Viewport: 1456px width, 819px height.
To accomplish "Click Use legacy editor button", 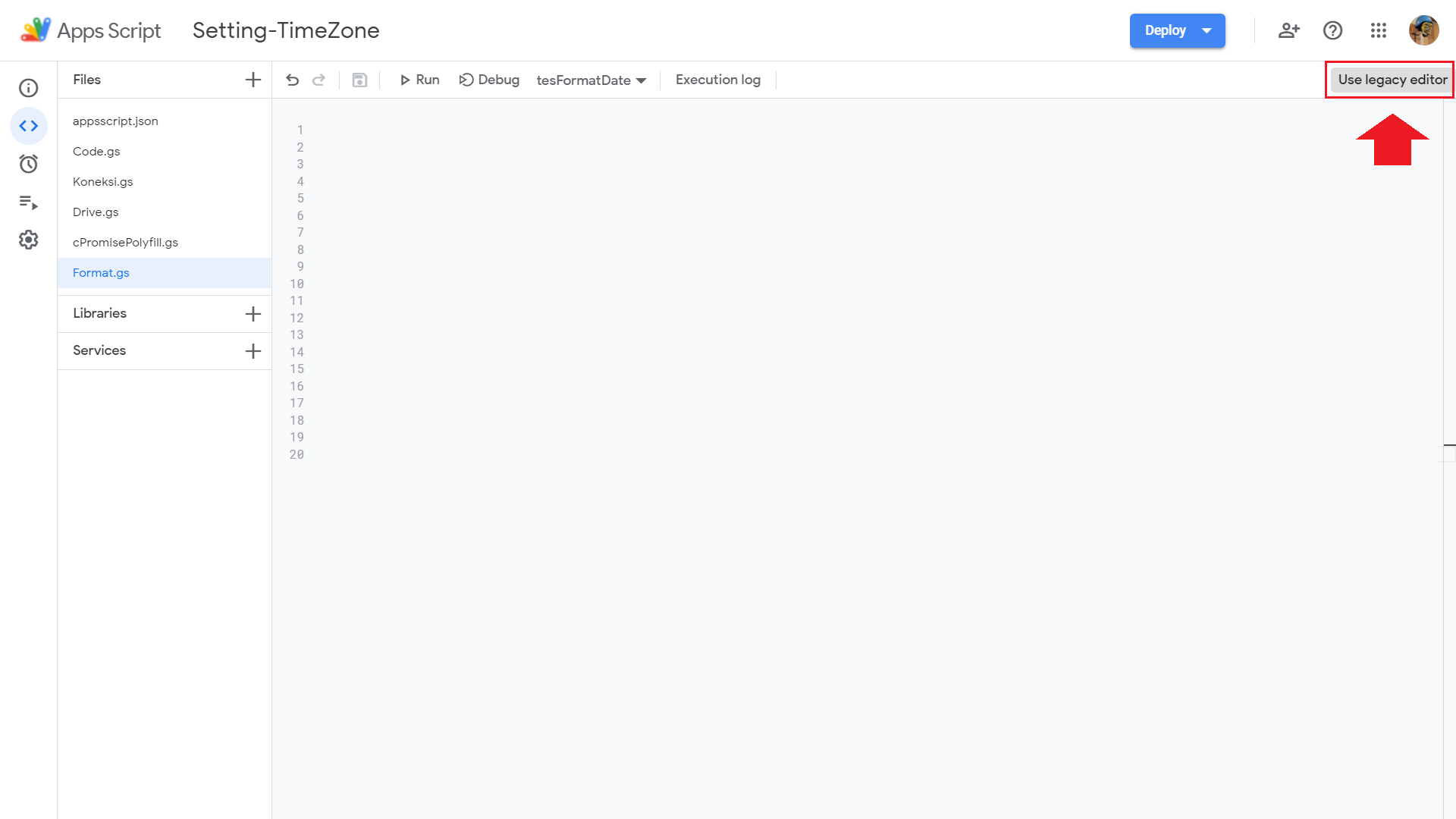I will point(1392,79).
